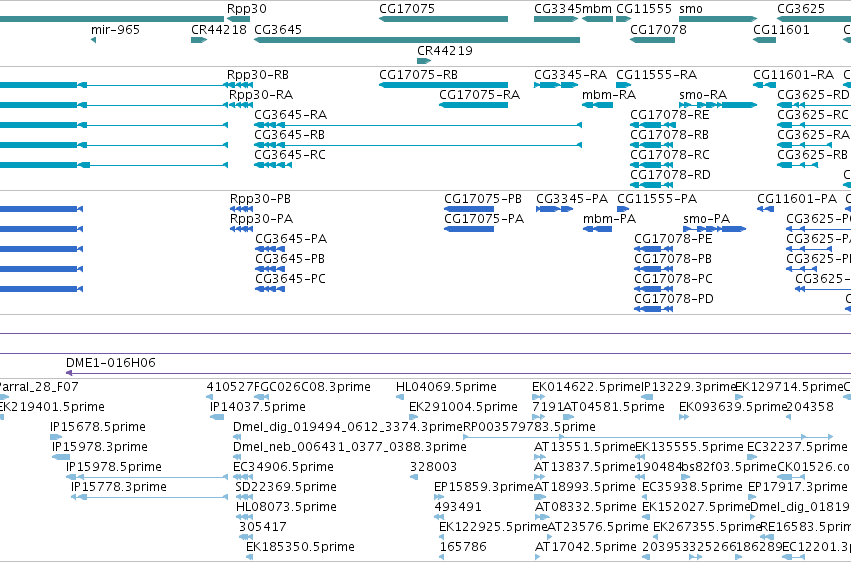Select the CG11555-RA transcript label

[657, 74]
